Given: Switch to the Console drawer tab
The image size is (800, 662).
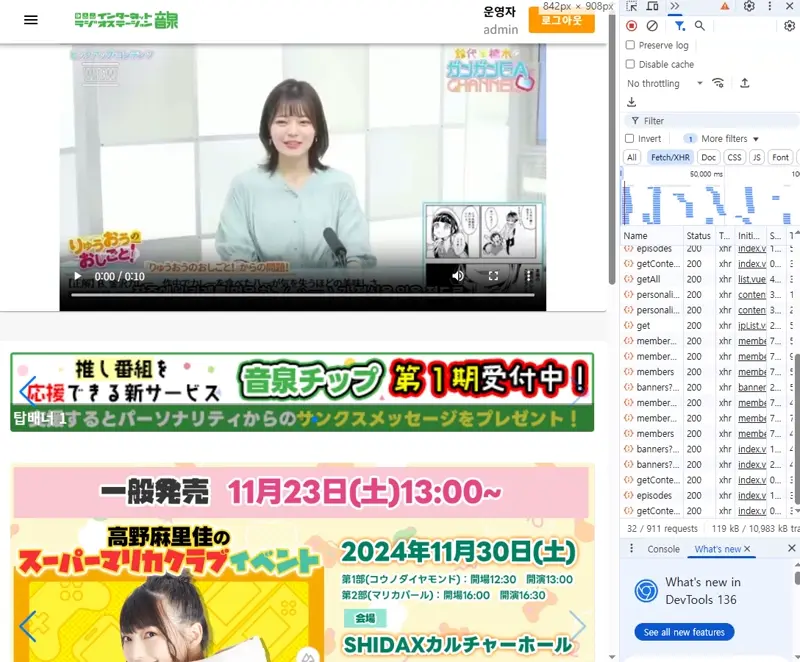Looking at the screenshot, I should [663, 549].
